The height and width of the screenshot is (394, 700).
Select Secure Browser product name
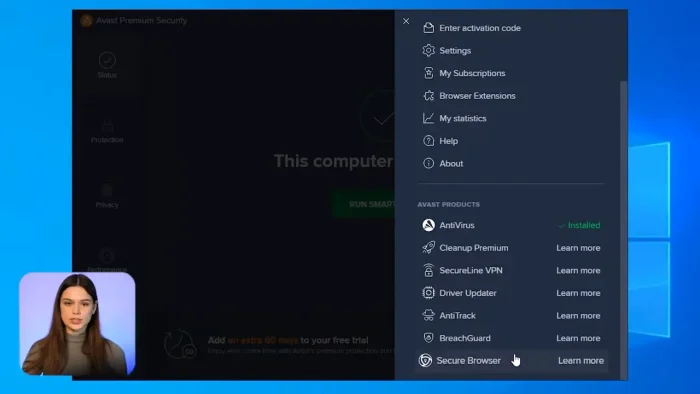(468, 361)
